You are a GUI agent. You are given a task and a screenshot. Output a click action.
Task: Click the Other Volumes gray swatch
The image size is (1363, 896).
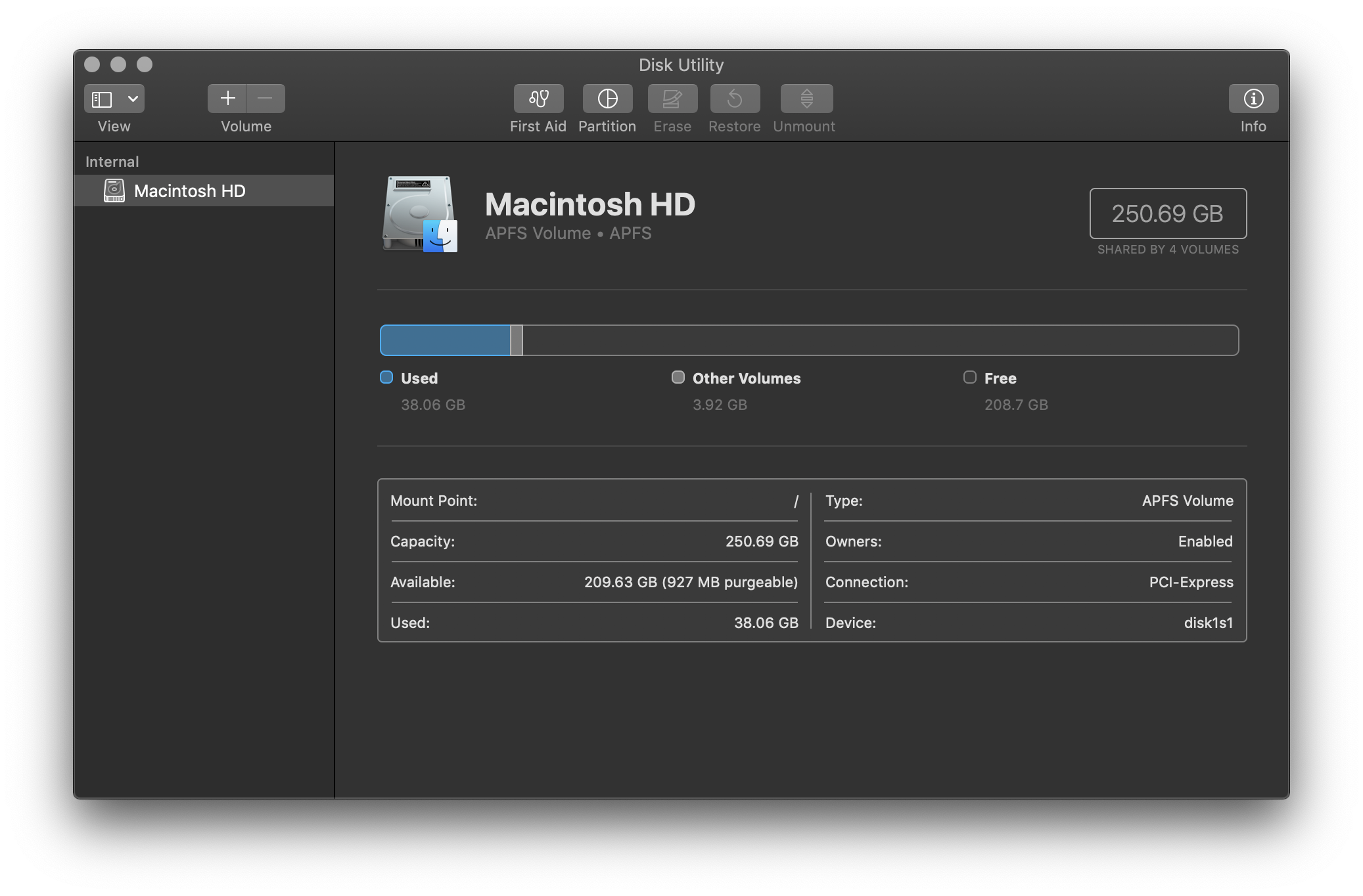point(678,377)
